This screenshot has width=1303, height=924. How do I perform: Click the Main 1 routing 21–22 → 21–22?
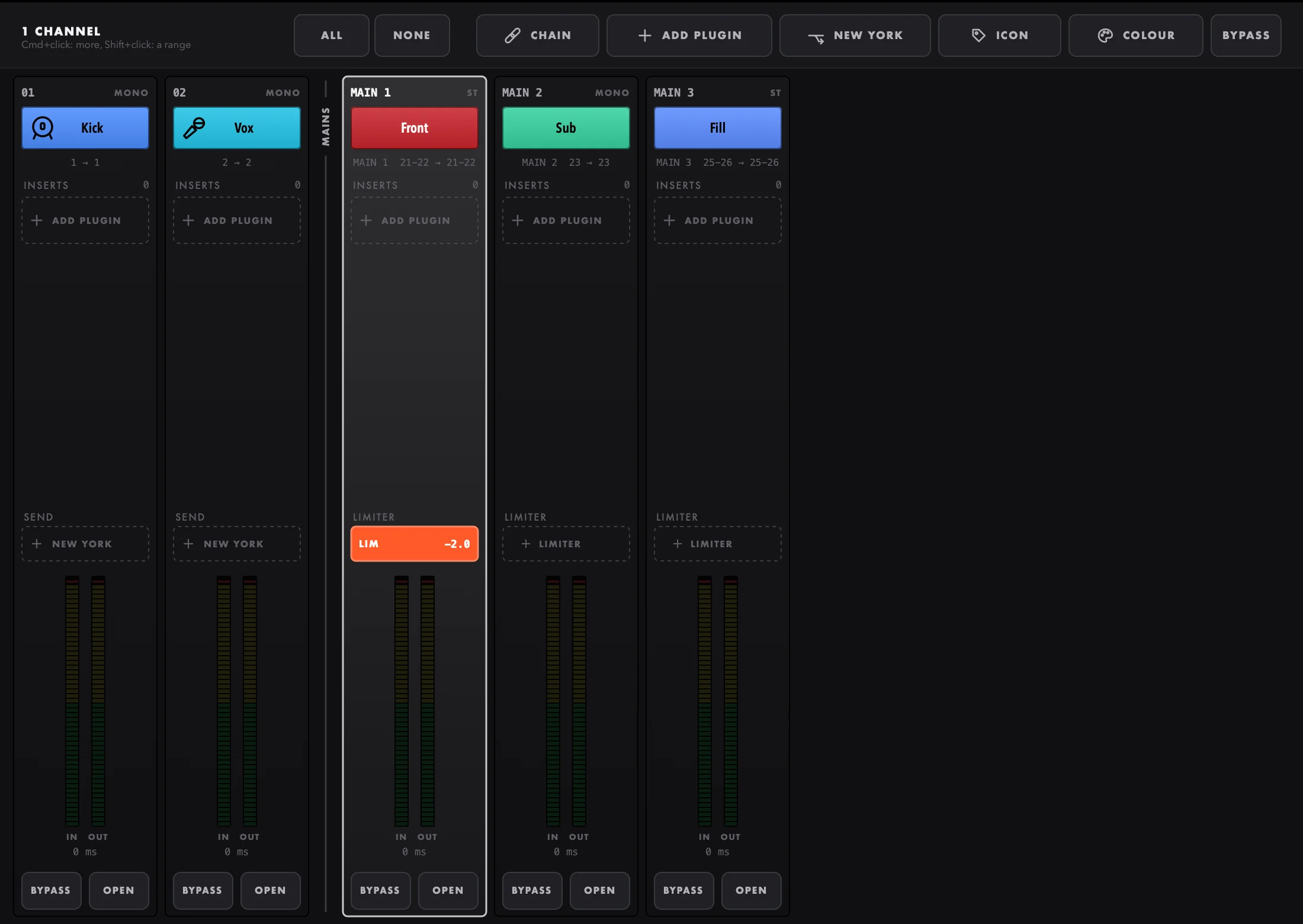[438, 162]
